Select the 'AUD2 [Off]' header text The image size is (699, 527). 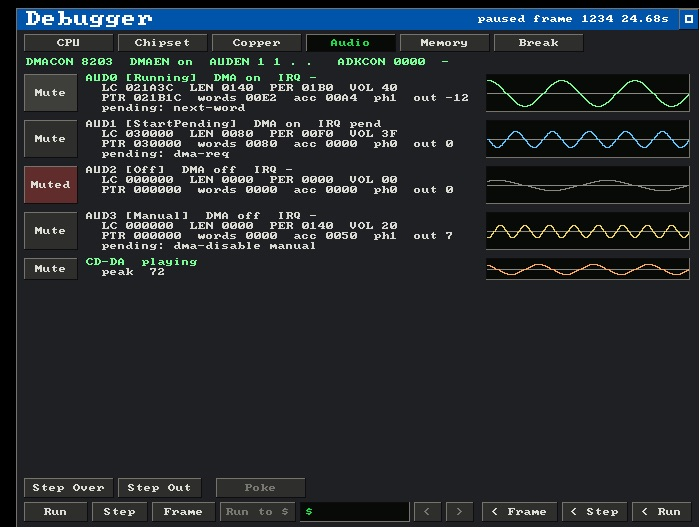tap(125, 169)
